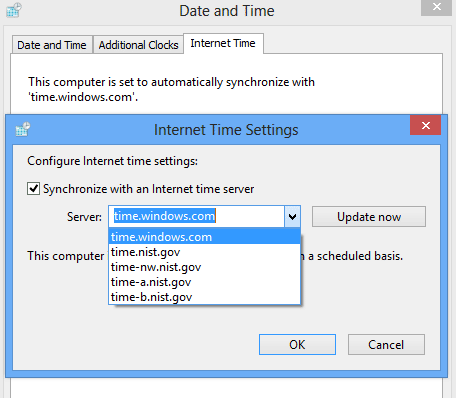Click the Internet Time Settings title bar
This screenshot has width=456, height=398.
point(226,130)
